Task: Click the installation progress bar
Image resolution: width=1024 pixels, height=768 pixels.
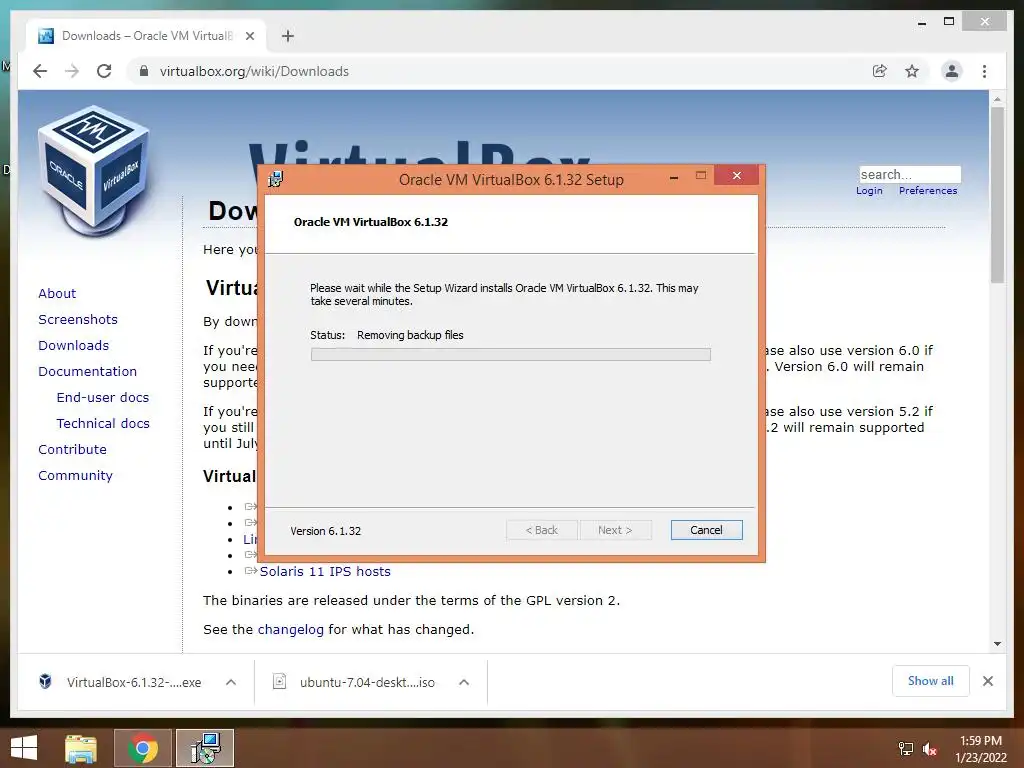Action: (511, 355)
